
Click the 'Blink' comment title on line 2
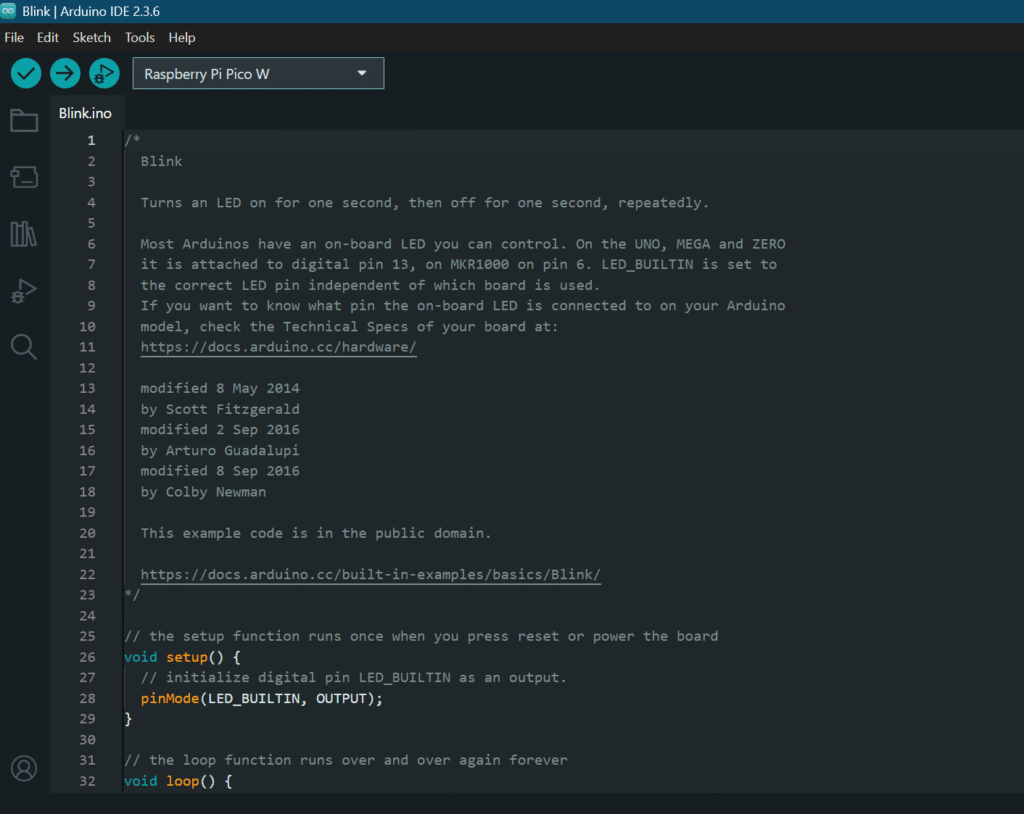(x=161, y=161)
